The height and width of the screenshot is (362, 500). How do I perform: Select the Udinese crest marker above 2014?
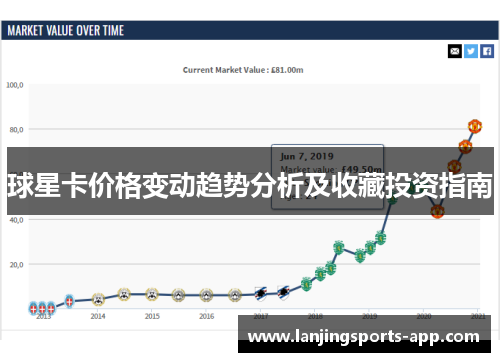point(98,299)
